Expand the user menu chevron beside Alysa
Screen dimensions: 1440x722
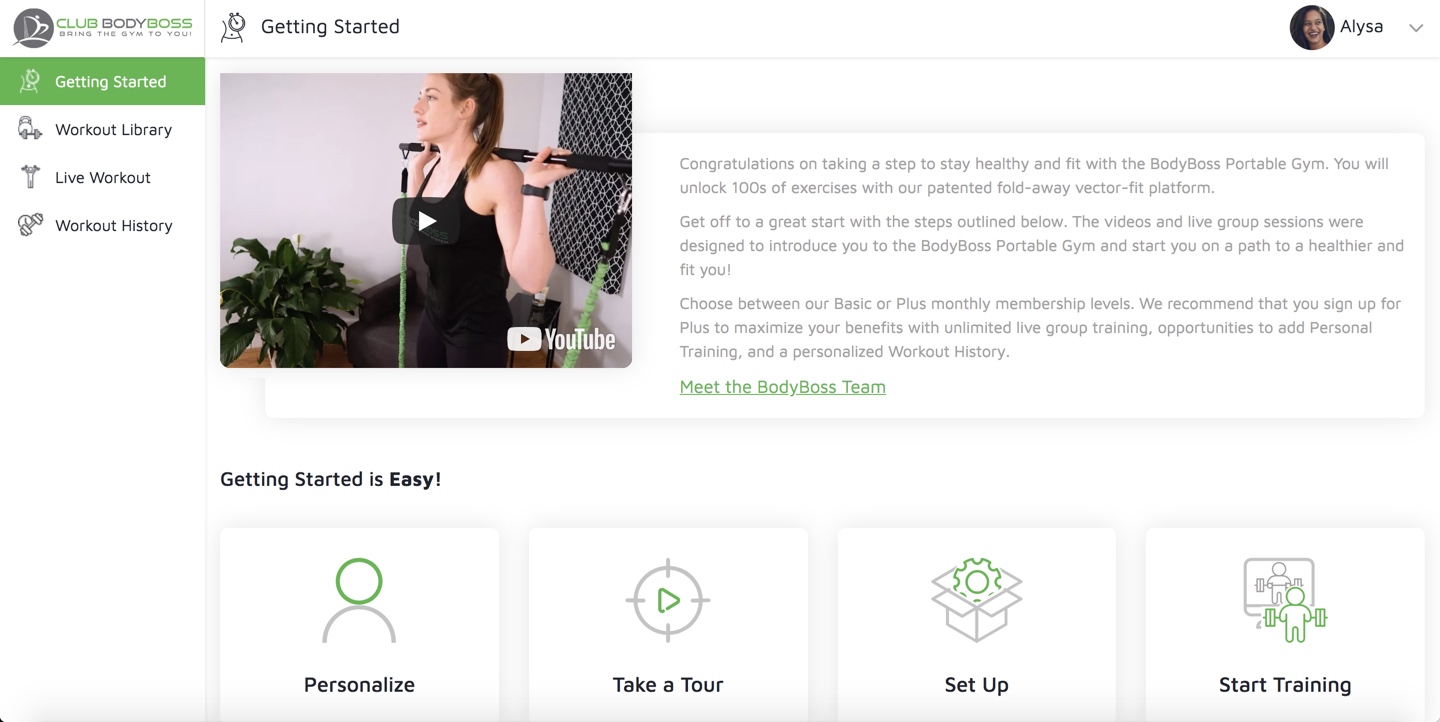(x=1416, y=28)
